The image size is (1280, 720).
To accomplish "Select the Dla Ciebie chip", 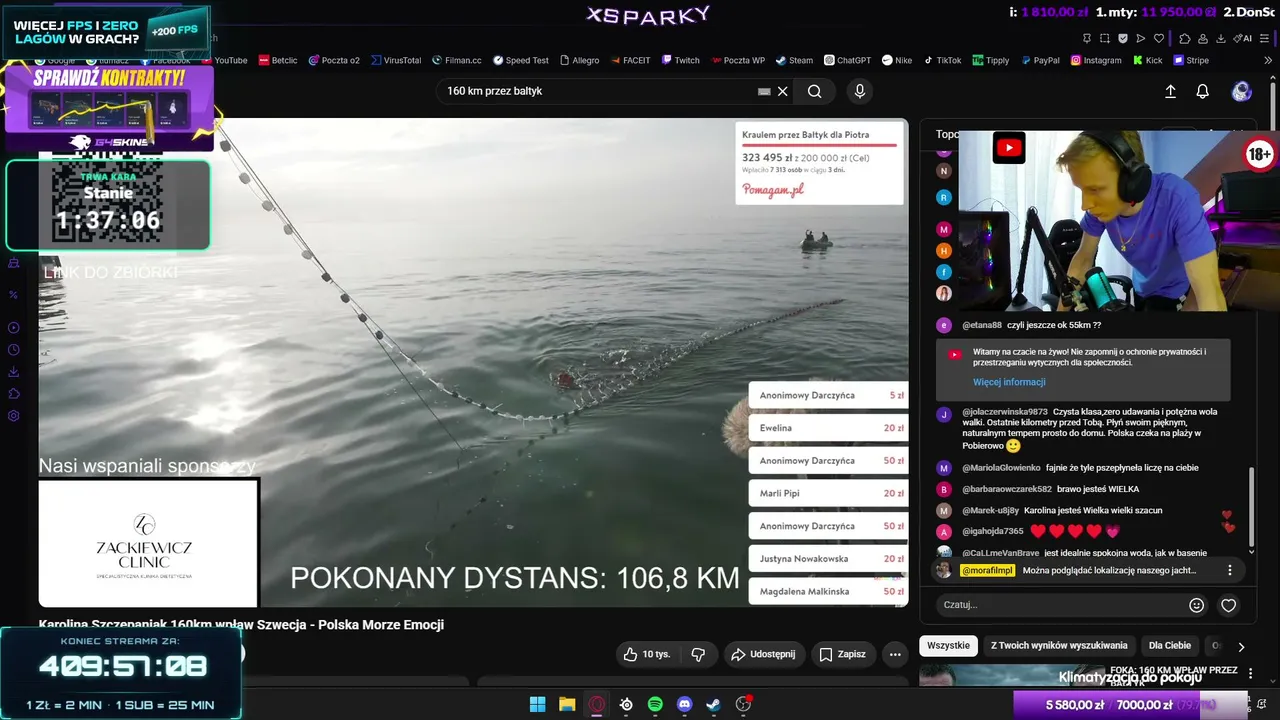I will point(1170,646).
